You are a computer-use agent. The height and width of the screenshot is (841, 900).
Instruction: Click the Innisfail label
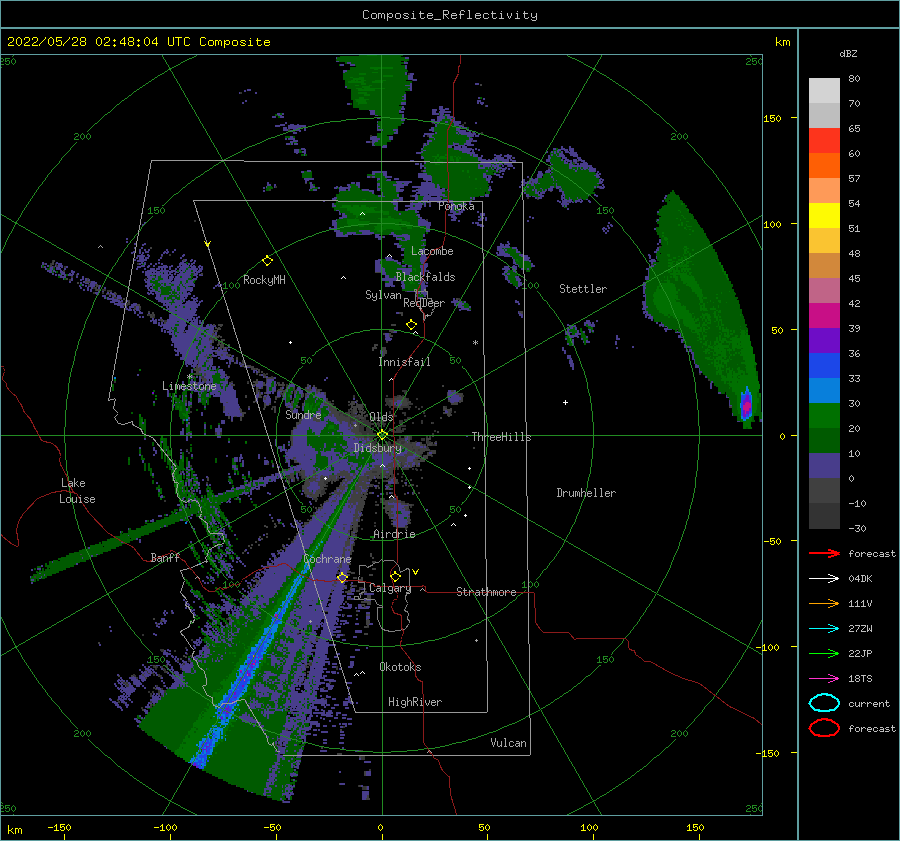click(404, 362)
